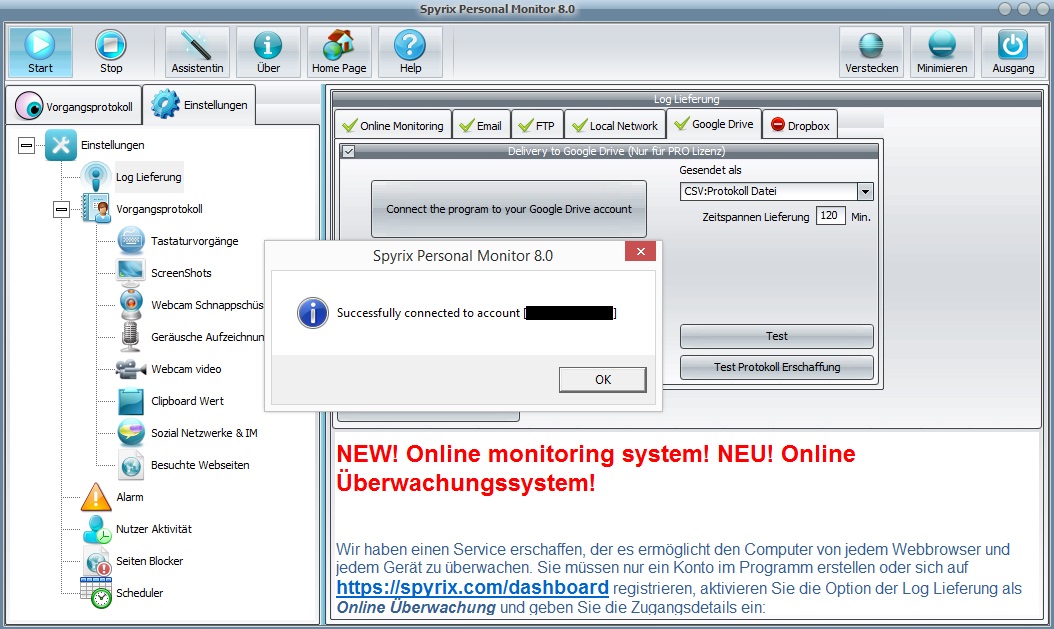
Task: Select the Log Lieferung antenna icon
Action: [x=95, y=177]
